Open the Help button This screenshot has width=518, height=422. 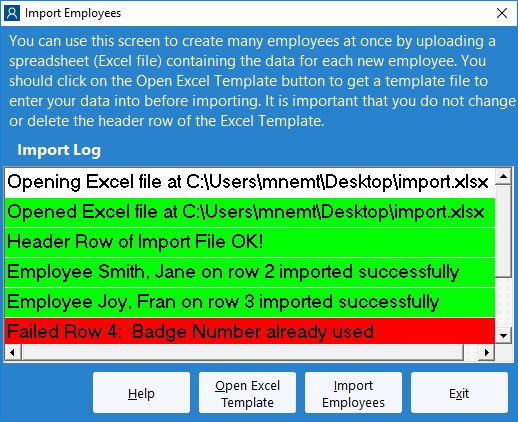pos(141,393)
